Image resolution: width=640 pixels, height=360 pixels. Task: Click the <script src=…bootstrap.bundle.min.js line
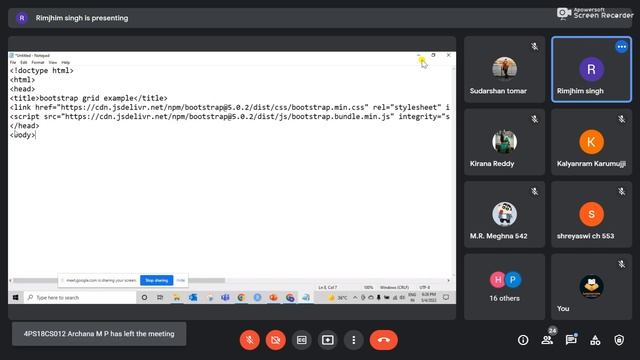tap(230, 116)
